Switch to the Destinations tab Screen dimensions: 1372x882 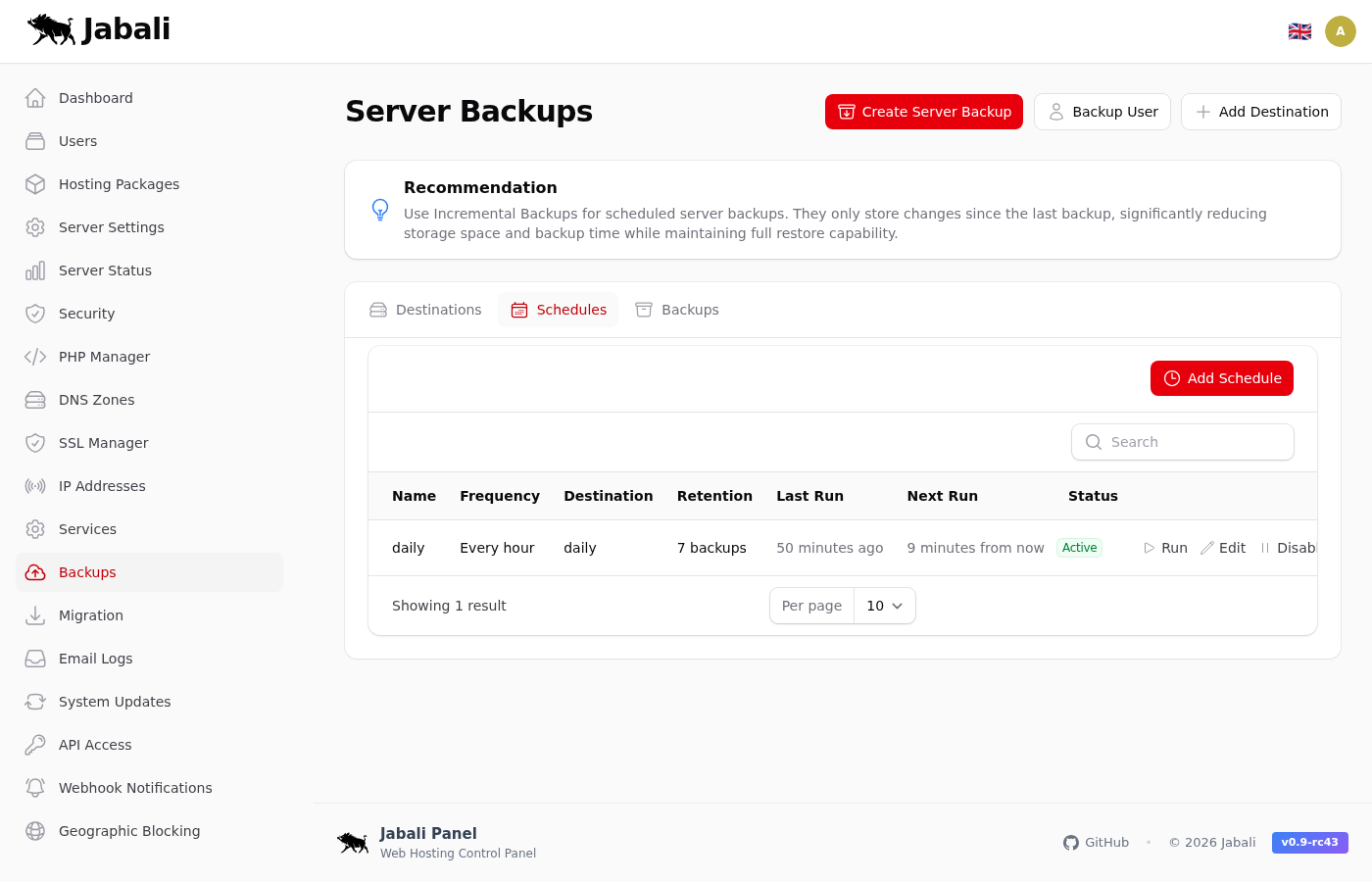[426, 310]
